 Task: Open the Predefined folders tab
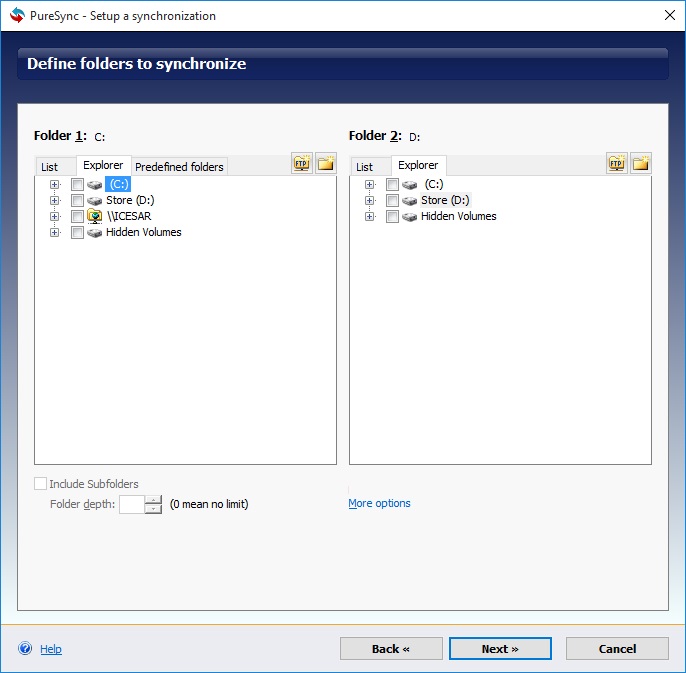[179, 167]
